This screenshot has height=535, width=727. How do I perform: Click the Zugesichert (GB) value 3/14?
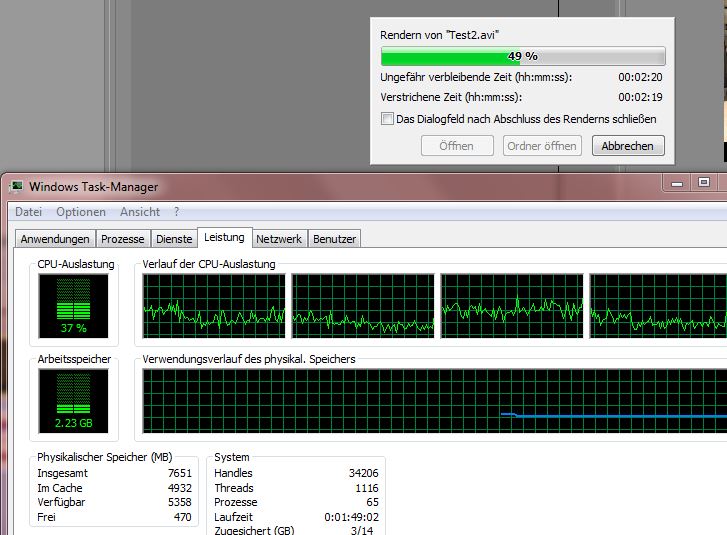tap(362, 530)
